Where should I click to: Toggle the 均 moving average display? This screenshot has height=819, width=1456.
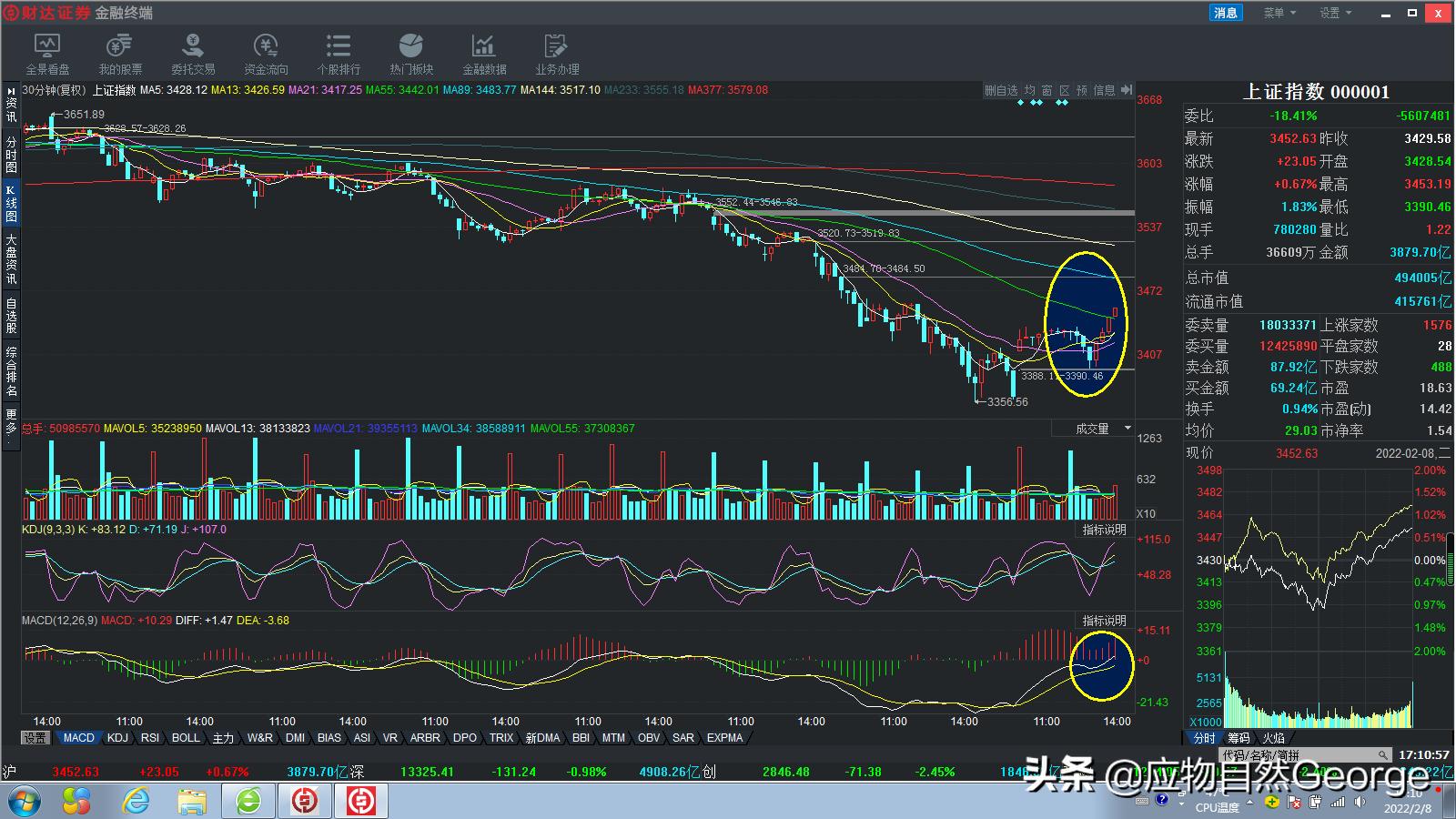point(1027,90)
